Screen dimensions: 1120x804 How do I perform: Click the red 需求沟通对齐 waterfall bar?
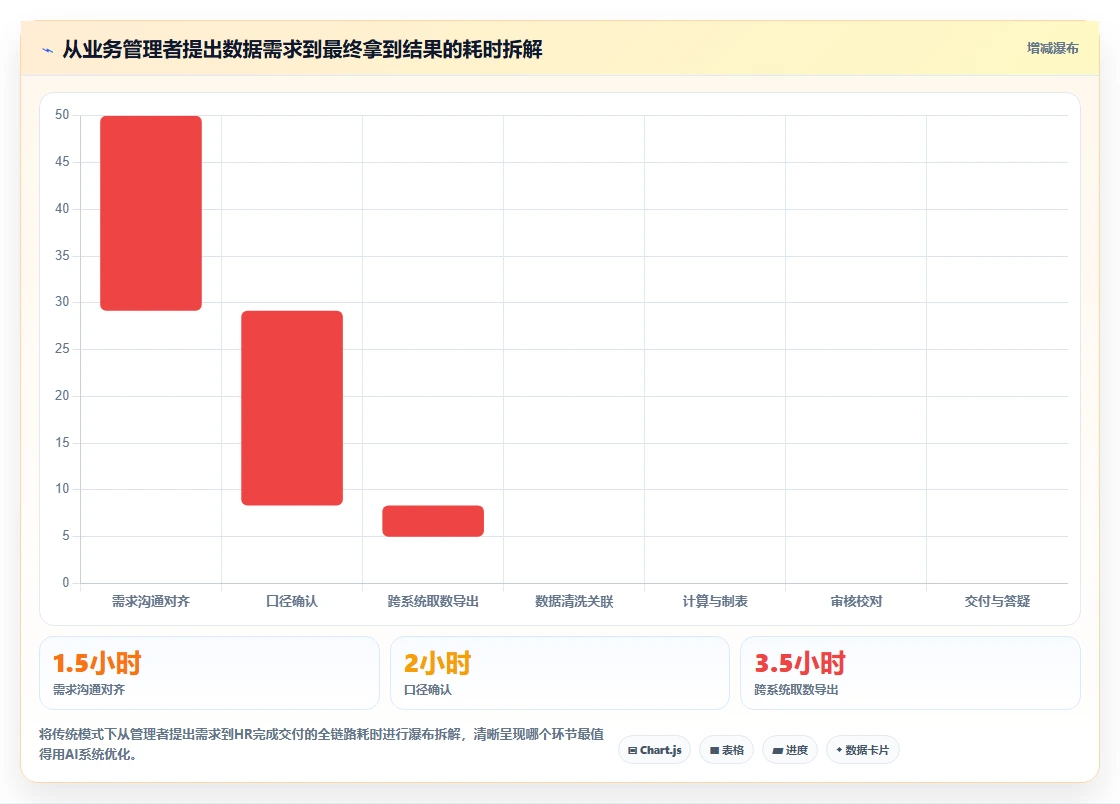[x=151, y=213]
